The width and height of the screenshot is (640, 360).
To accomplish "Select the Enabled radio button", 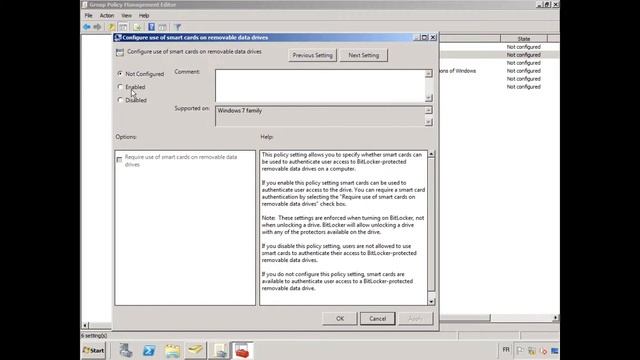I will click(x=120, y=87).
